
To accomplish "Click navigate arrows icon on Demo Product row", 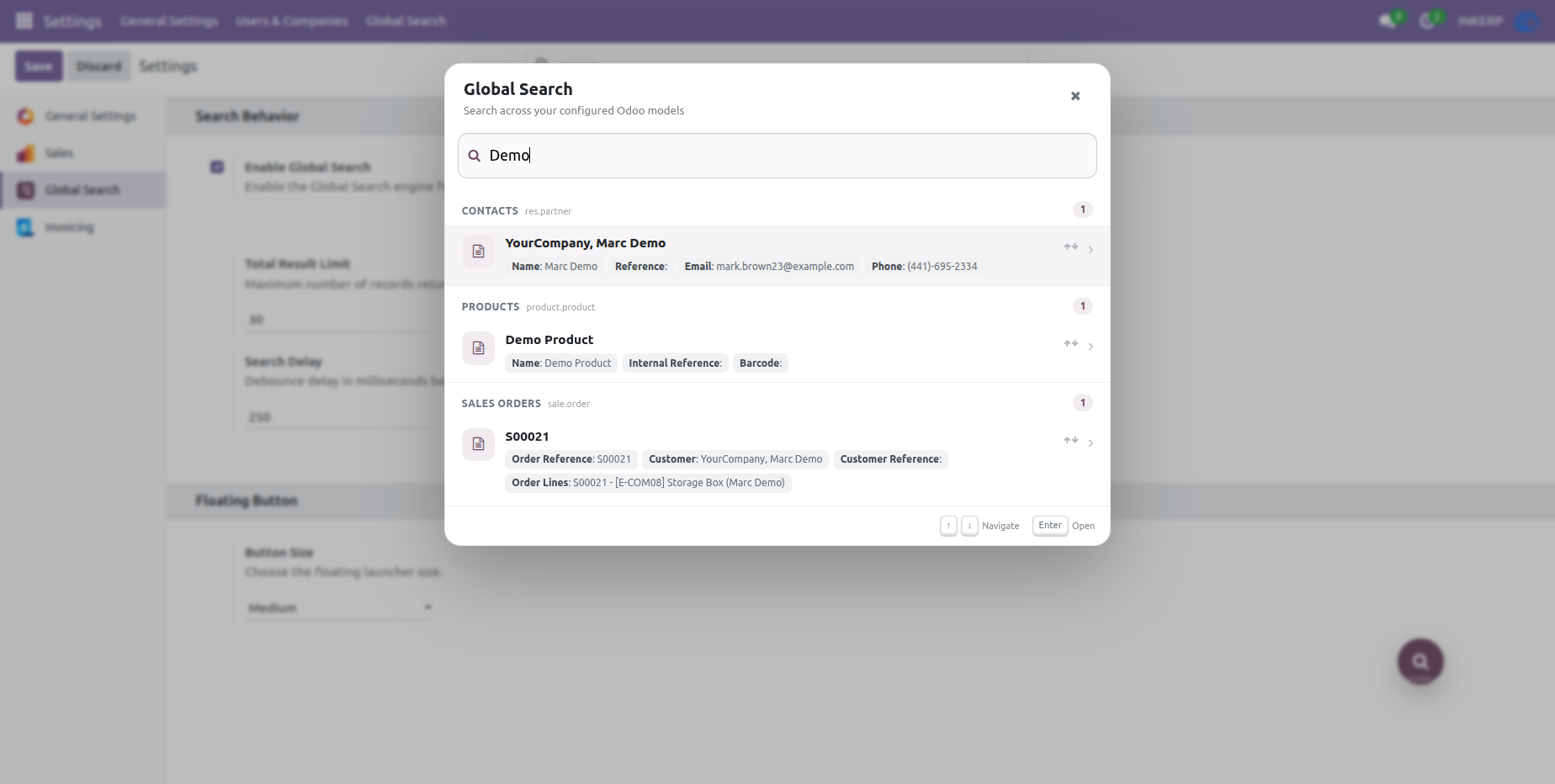I will pos(1071,344).
